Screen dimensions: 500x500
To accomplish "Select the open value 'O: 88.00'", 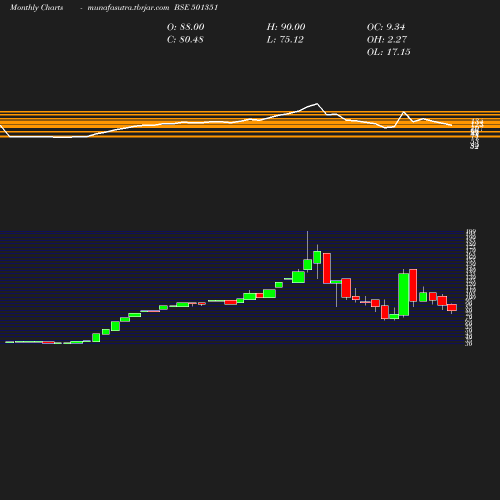I will tap(186, 27).
